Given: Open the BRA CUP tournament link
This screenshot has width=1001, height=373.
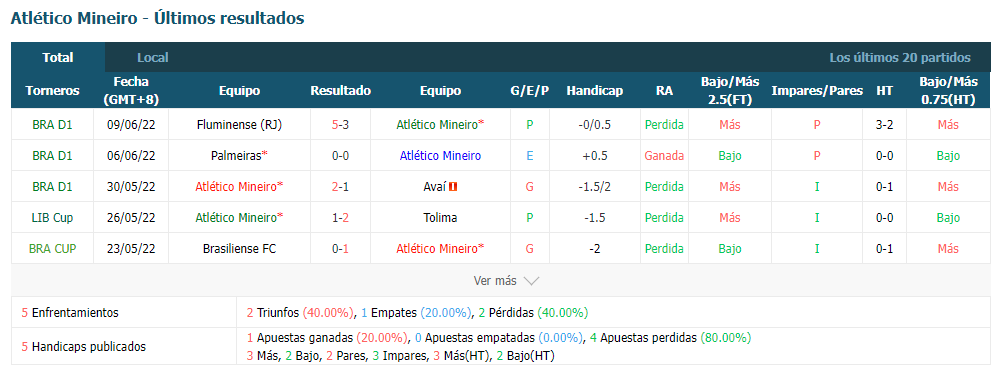Looking at the screenshot, I should pyautogui.click(x=52, y=248).
